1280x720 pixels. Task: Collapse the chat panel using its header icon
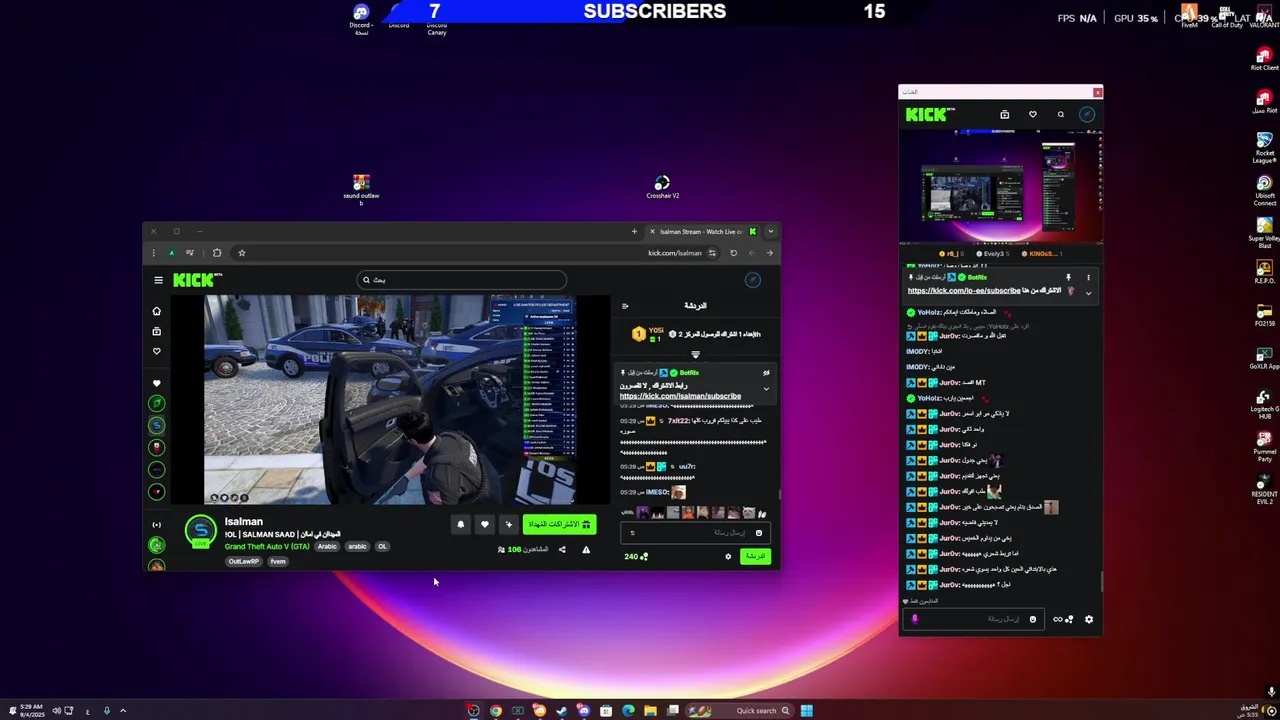625,306
